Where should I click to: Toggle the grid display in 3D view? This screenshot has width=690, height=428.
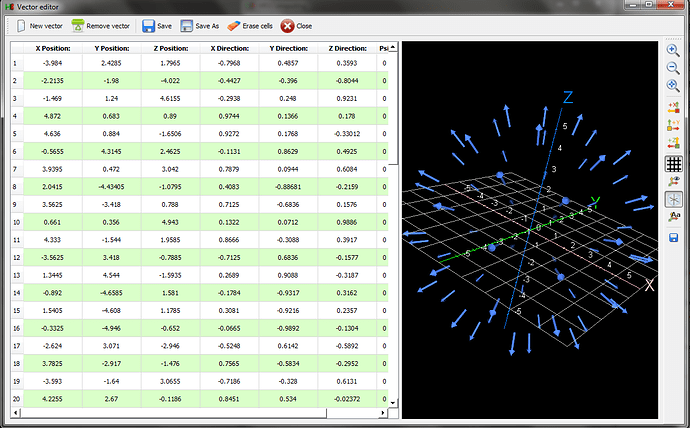674,164
